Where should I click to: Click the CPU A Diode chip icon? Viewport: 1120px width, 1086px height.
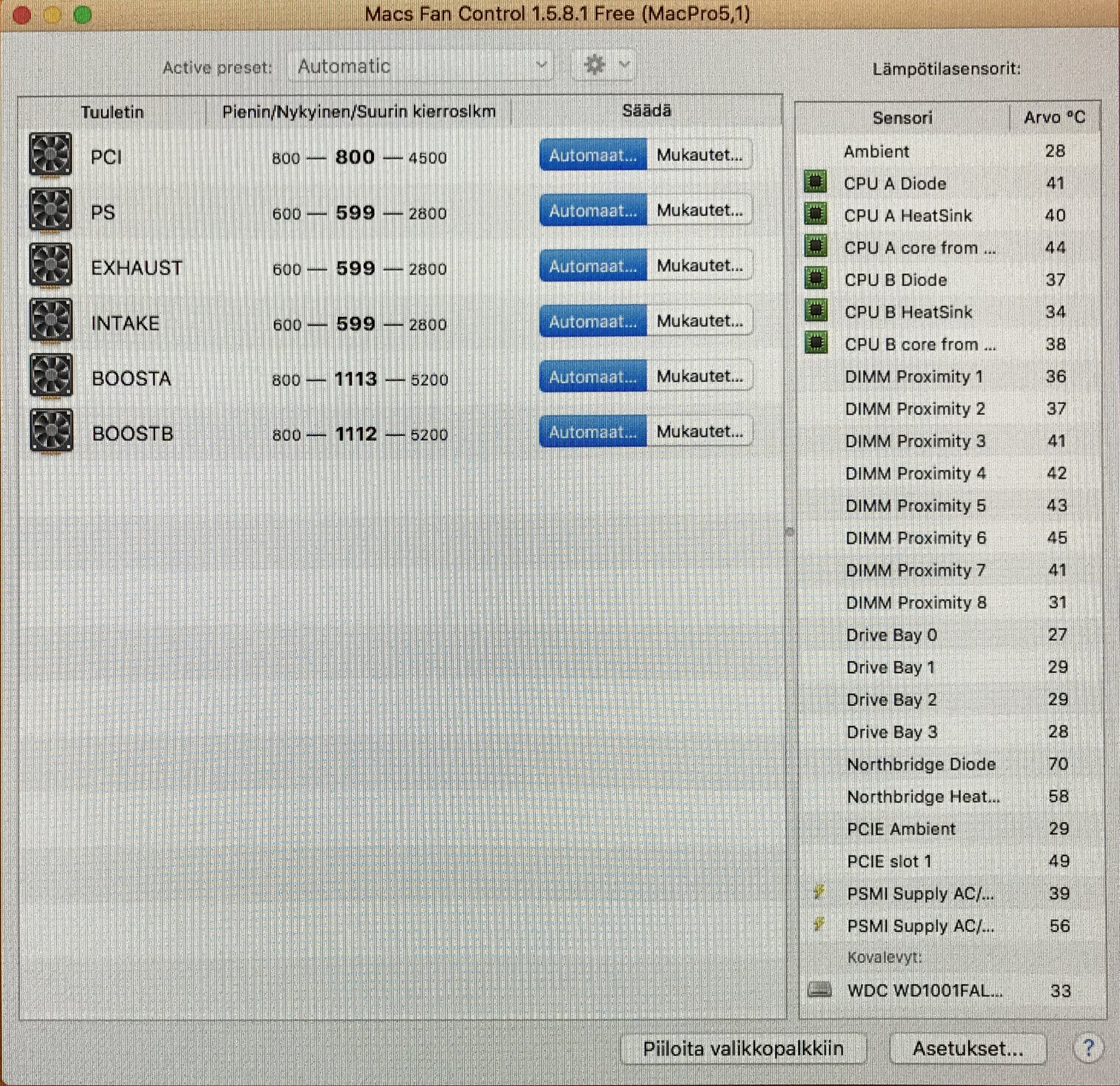coord(816,183)
